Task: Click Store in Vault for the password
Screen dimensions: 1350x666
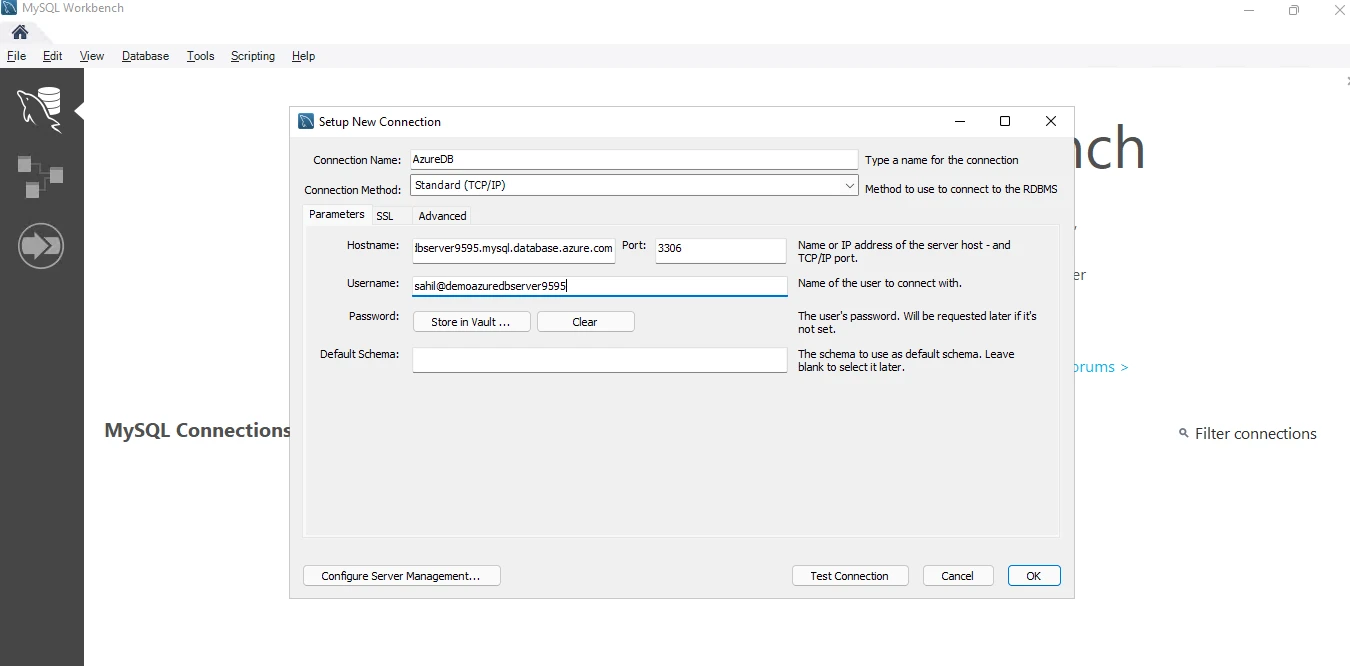Action: (x=471, y=321)
